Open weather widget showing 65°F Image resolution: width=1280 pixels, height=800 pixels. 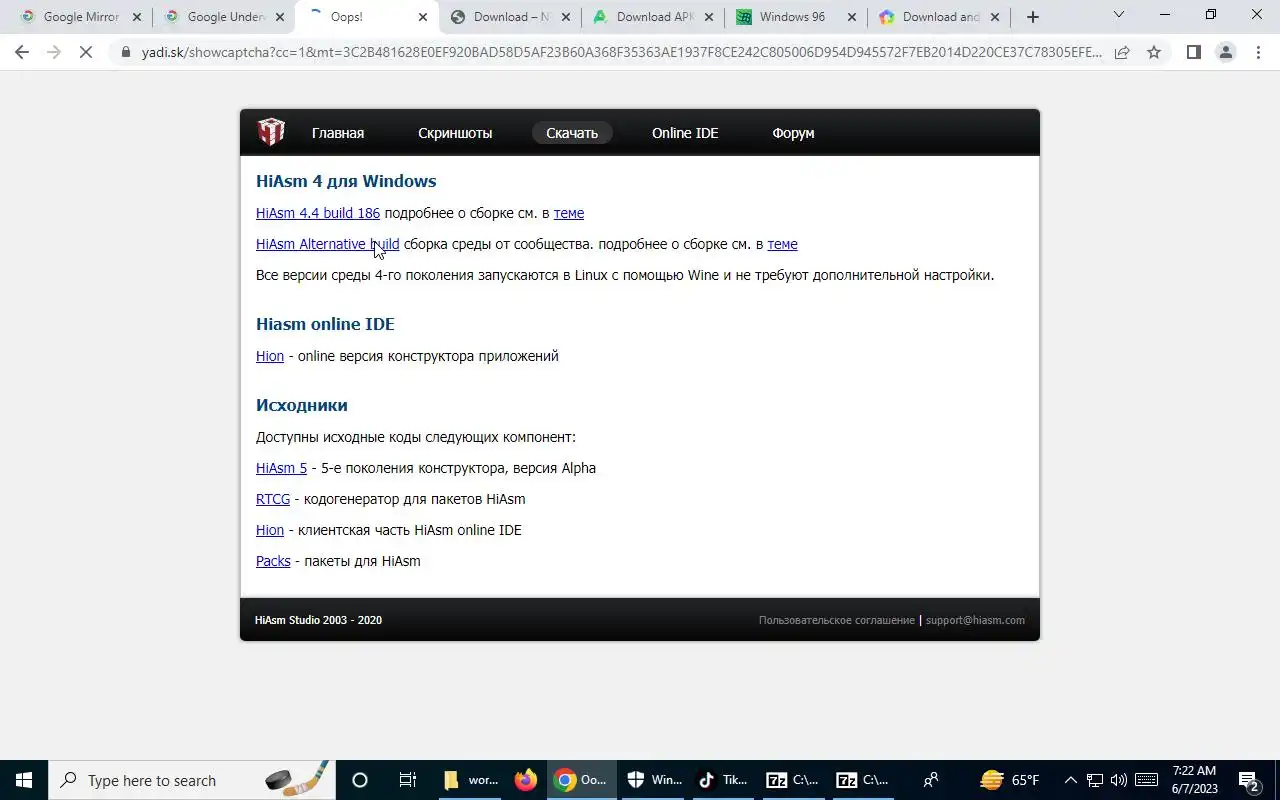coord(1010,780)
